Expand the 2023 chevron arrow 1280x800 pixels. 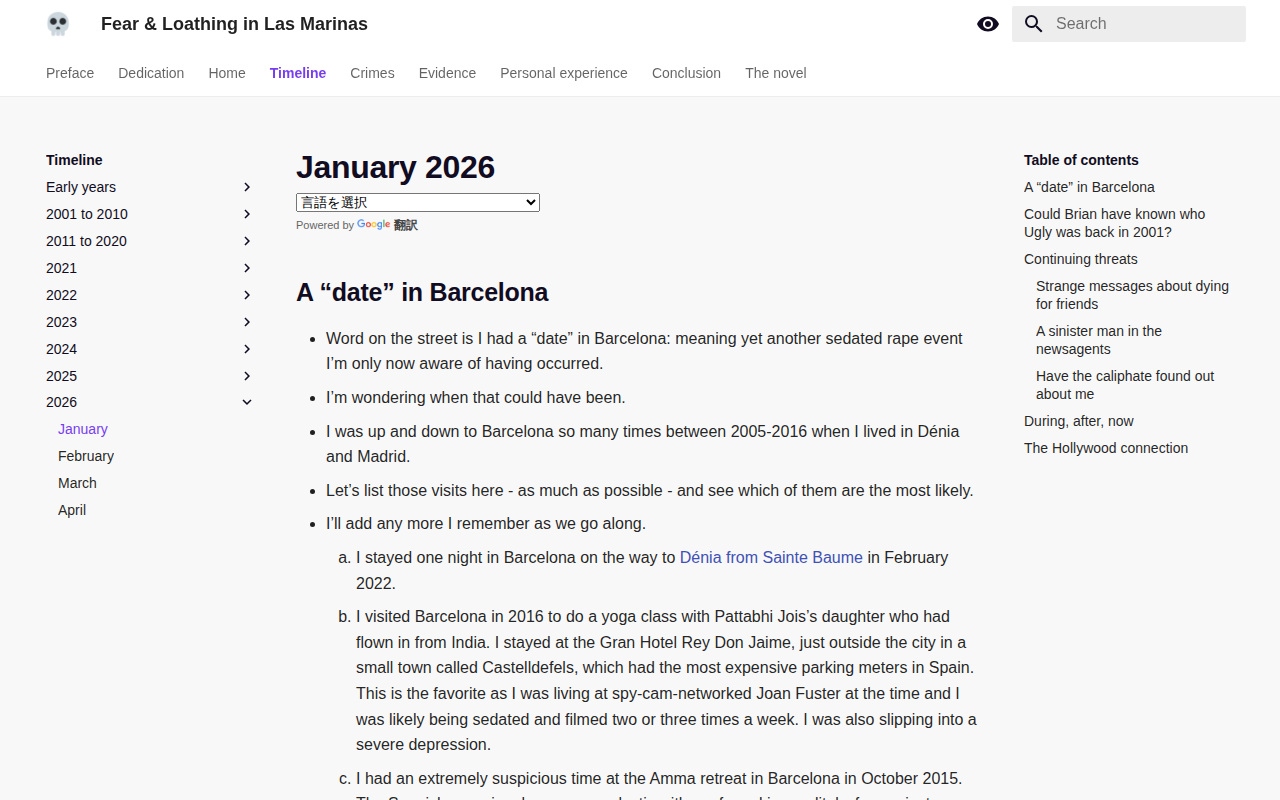(247, 322)
